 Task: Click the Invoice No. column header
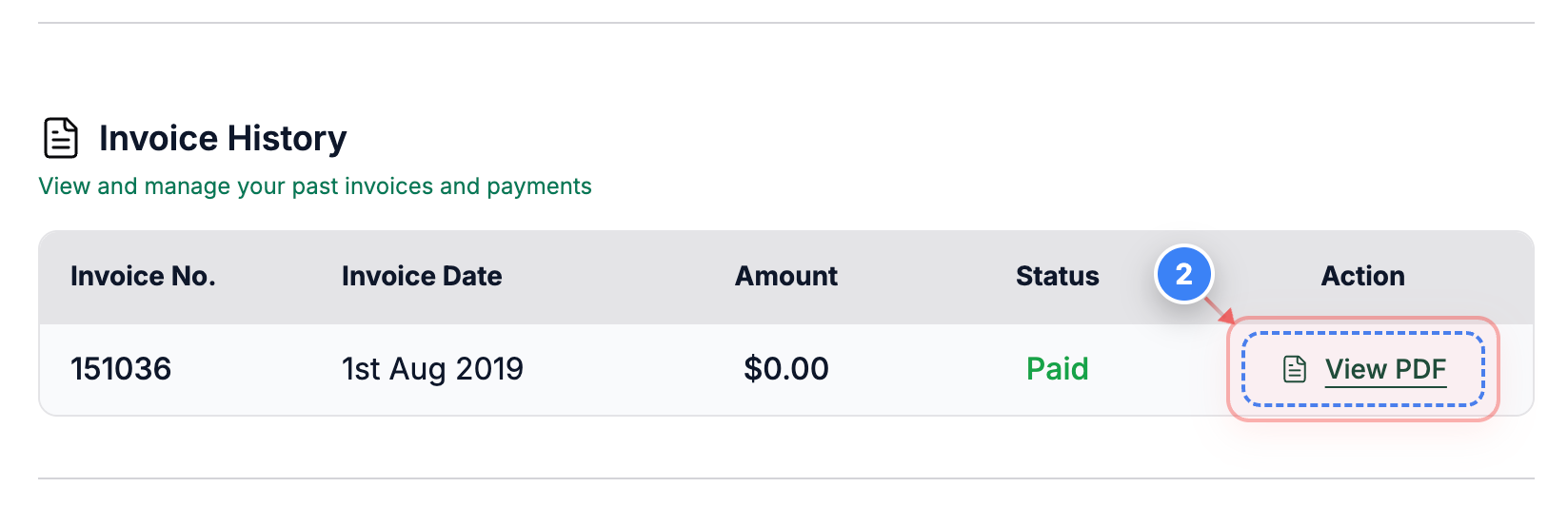click(143, 276)
